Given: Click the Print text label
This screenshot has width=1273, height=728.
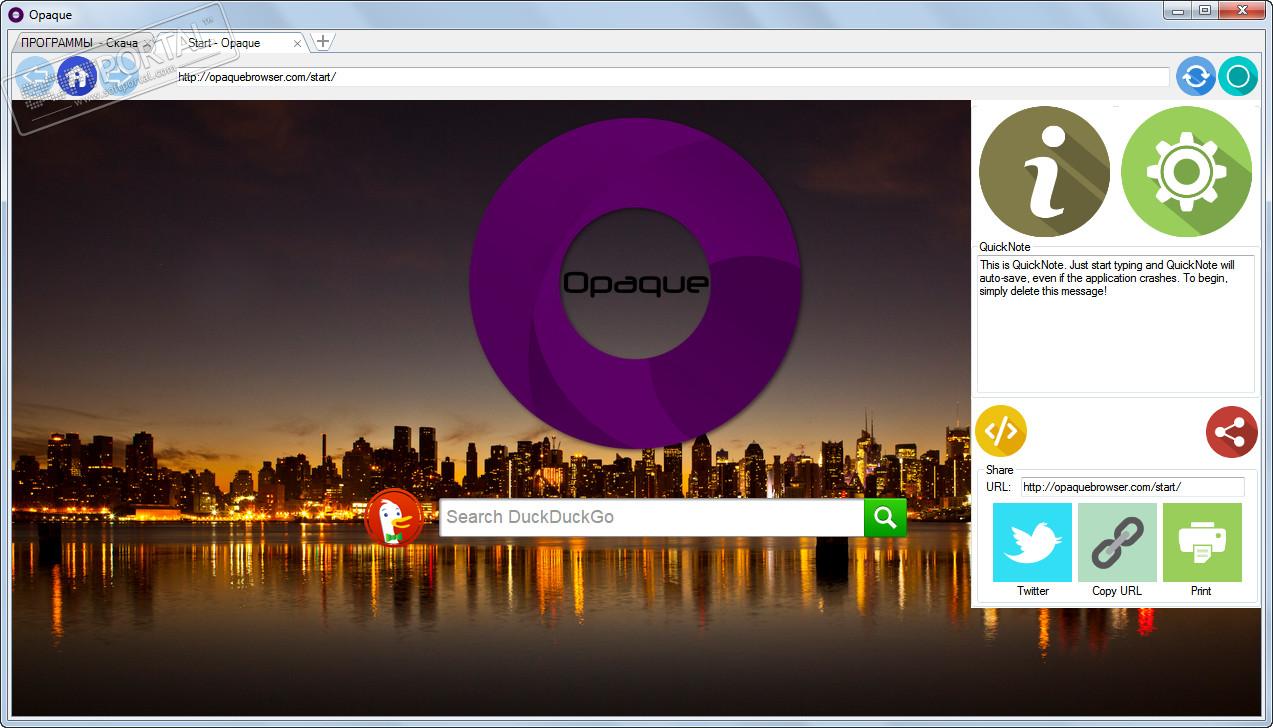Looking at the screenshot, I should click(1201, 591).
